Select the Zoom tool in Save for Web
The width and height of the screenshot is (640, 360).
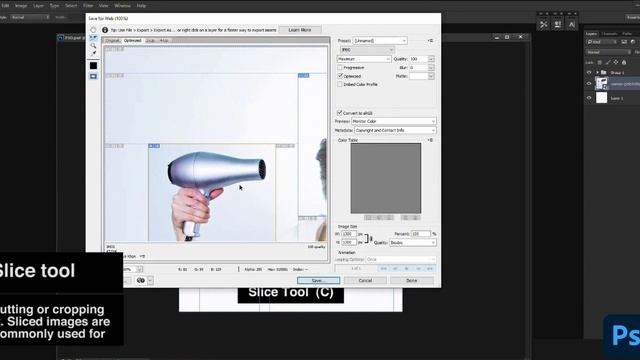(x=93, y=45)
